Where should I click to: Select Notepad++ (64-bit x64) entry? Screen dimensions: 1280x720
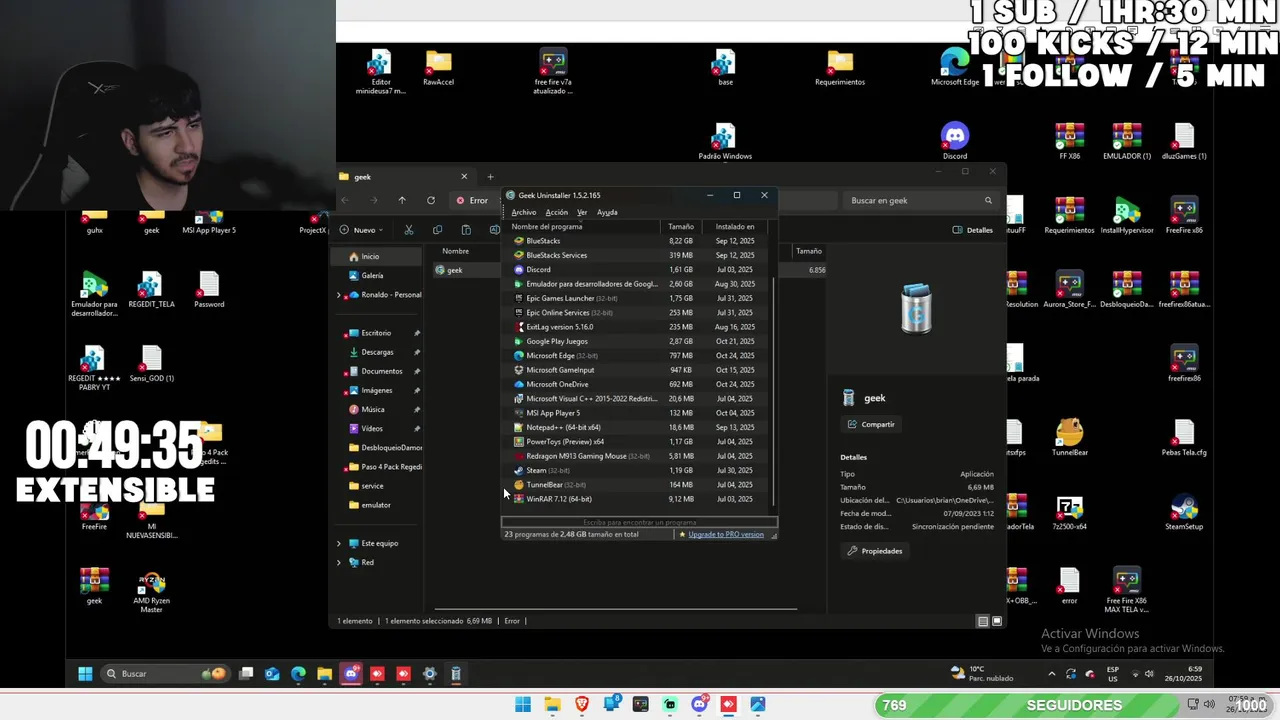(x=637, y=427)
